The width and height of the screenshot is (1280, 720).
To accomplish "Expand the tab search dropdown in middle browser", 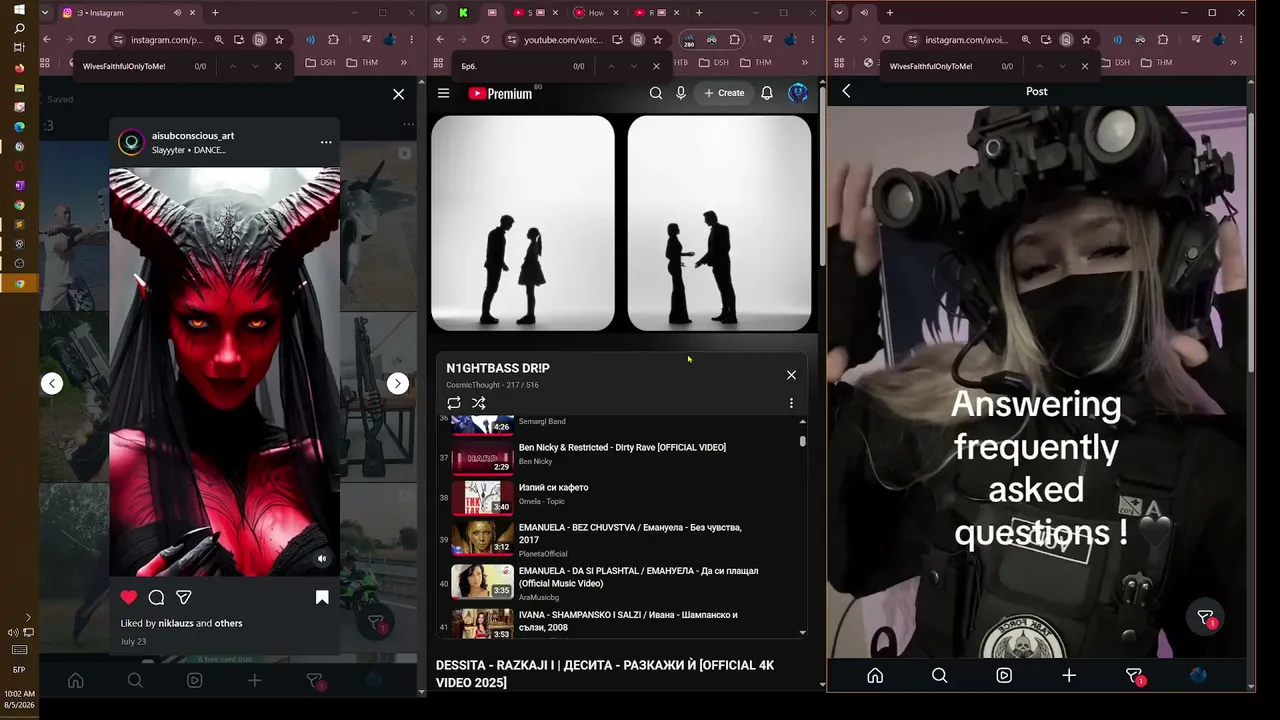I will click(439, 13).
